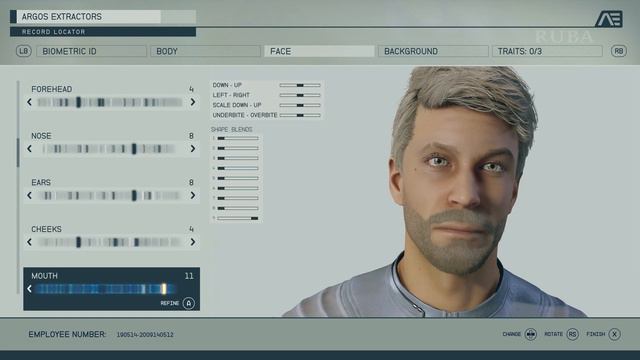The image size is (640, 360).
Task: Click the Nose value 8
Action: pyautogui.click(x=191, y=136)
